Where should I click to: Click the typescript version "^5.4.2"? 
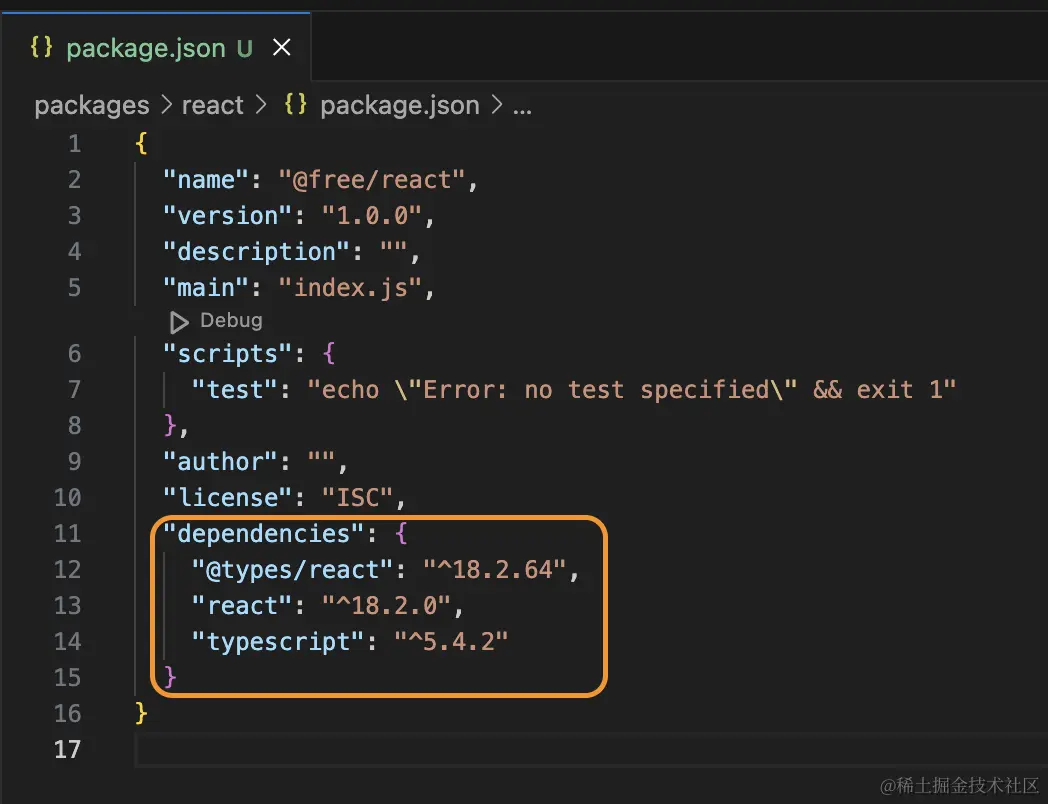point(452,641)
